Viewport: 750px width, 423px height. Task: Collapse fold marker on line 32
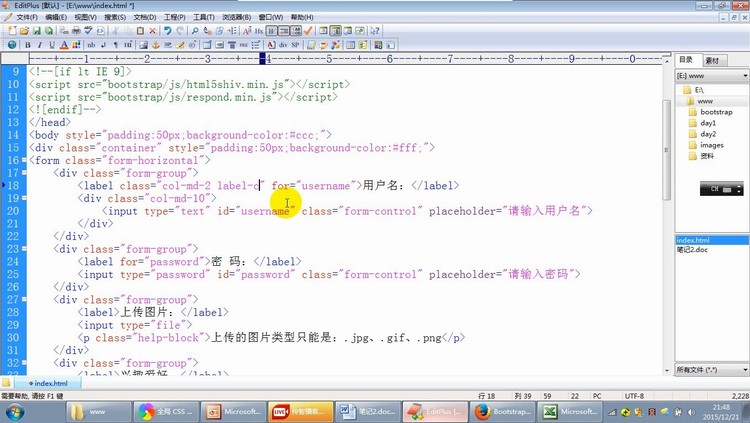[x=24, y=363]
